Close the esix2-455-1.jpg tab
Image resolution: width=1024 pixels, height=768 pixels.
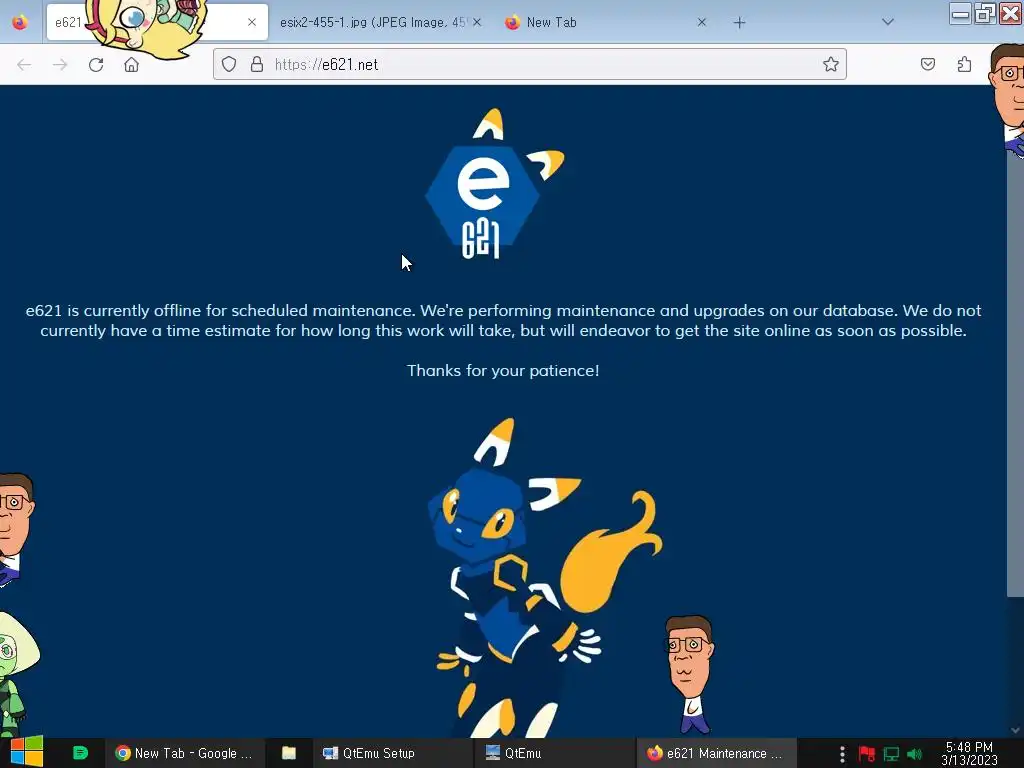477,22
